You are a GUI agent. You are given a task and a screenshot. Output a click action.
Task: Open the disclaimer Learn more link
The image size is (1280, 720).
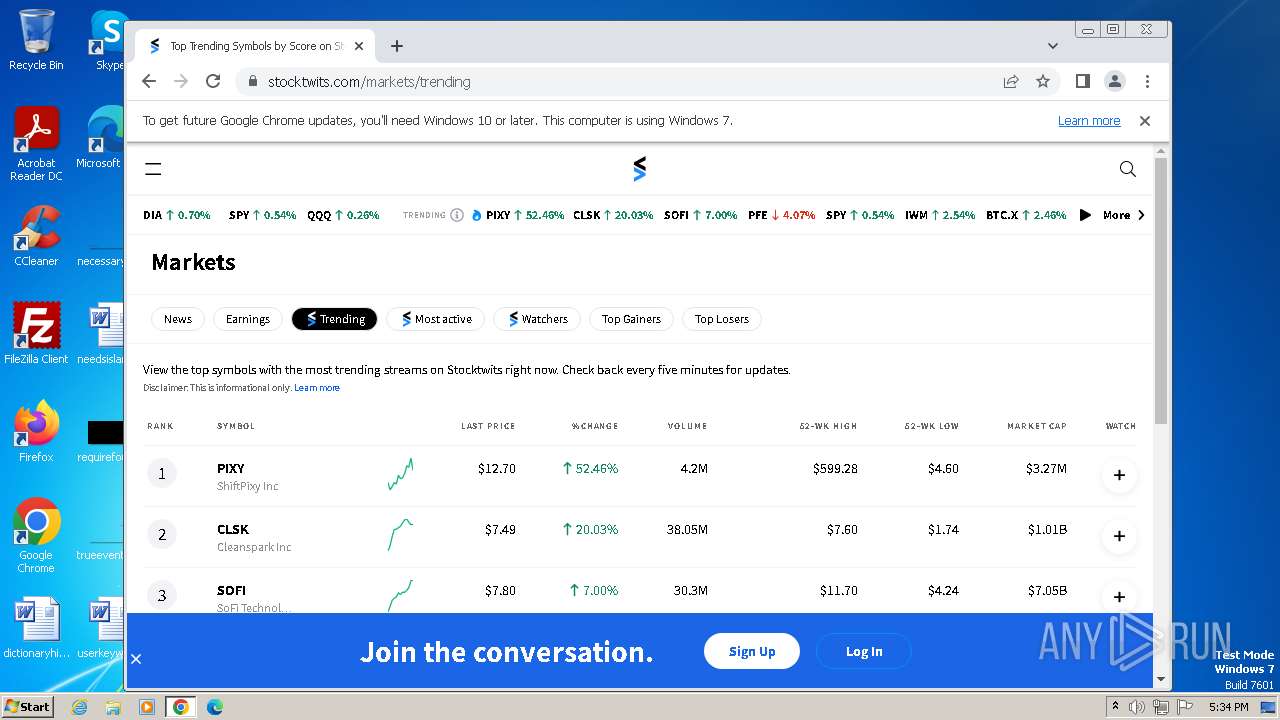[317, 388]
